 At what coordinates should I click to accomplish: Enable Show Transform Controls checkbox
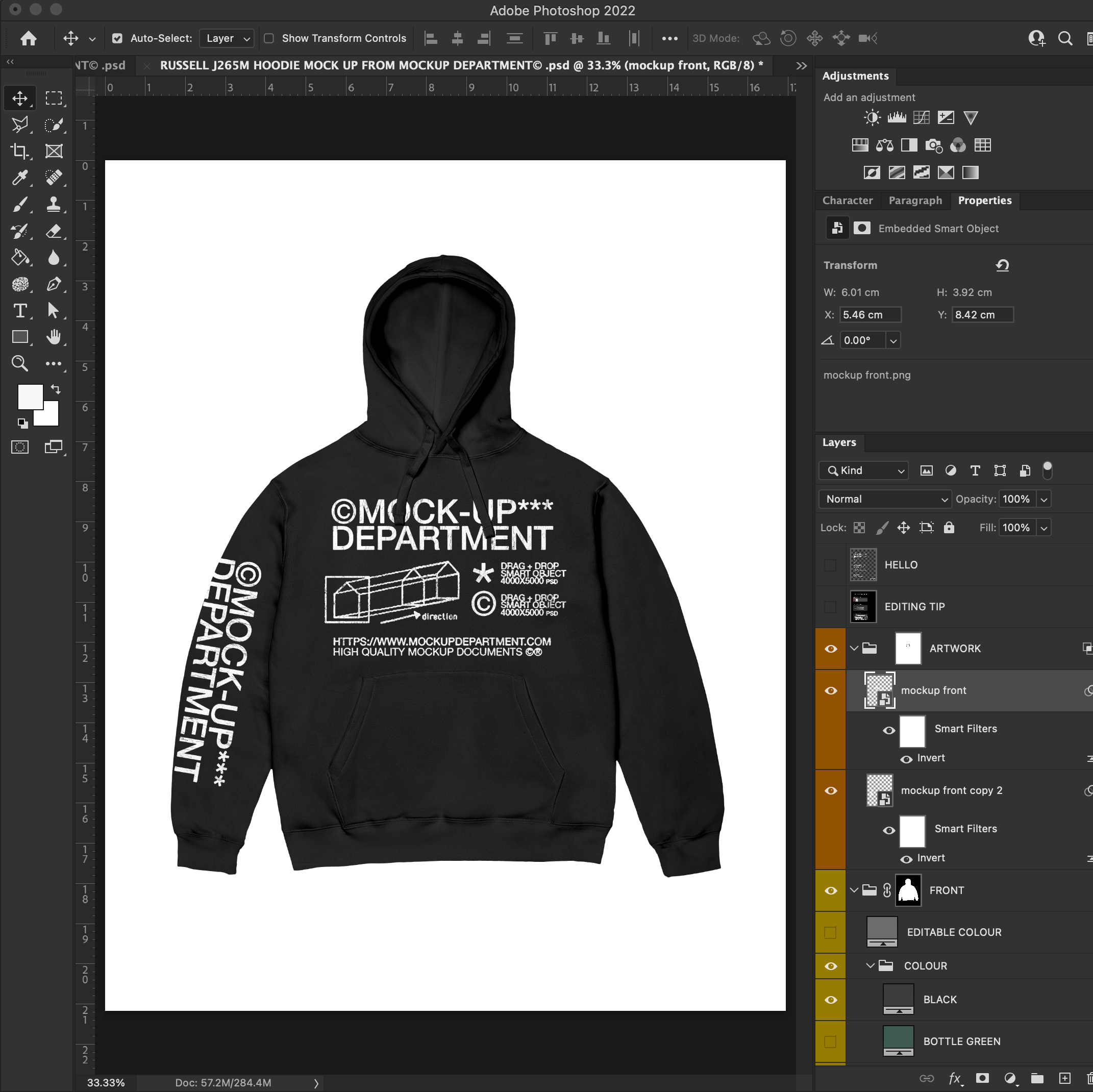click(269, 38)
